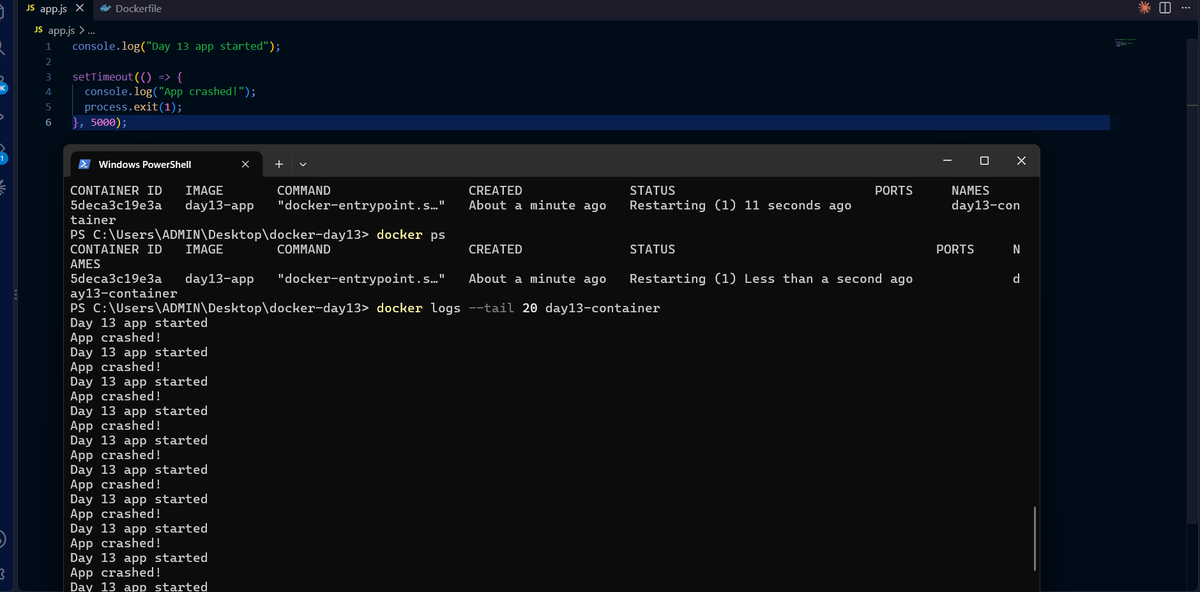Viewport: 1200px width, 592px height.
Task: Select the Windows PowerShell terminal tab
Action: [x=165, y=163]
